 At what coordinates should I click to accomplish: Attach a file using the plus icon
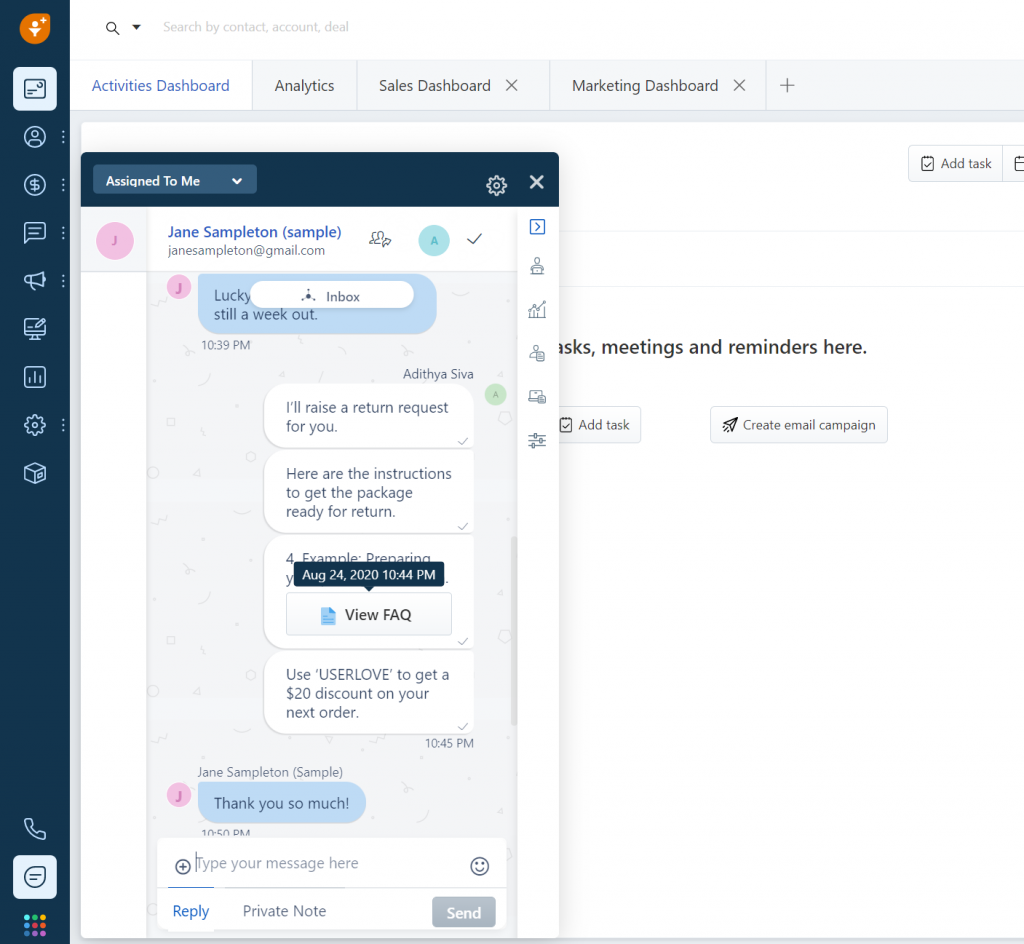tap(183, 865)
